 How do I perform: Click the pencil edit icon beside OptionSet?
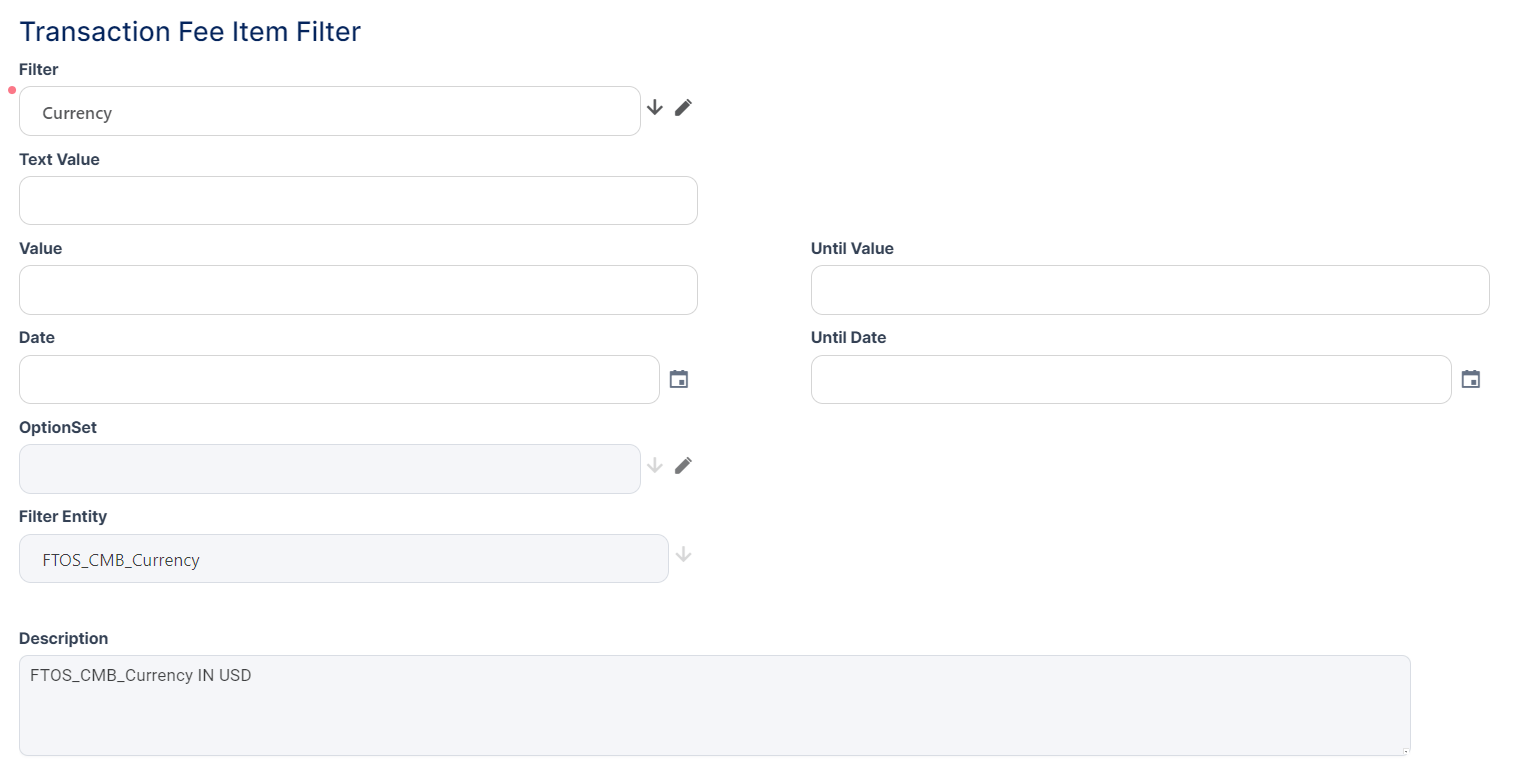click(683, 465)
